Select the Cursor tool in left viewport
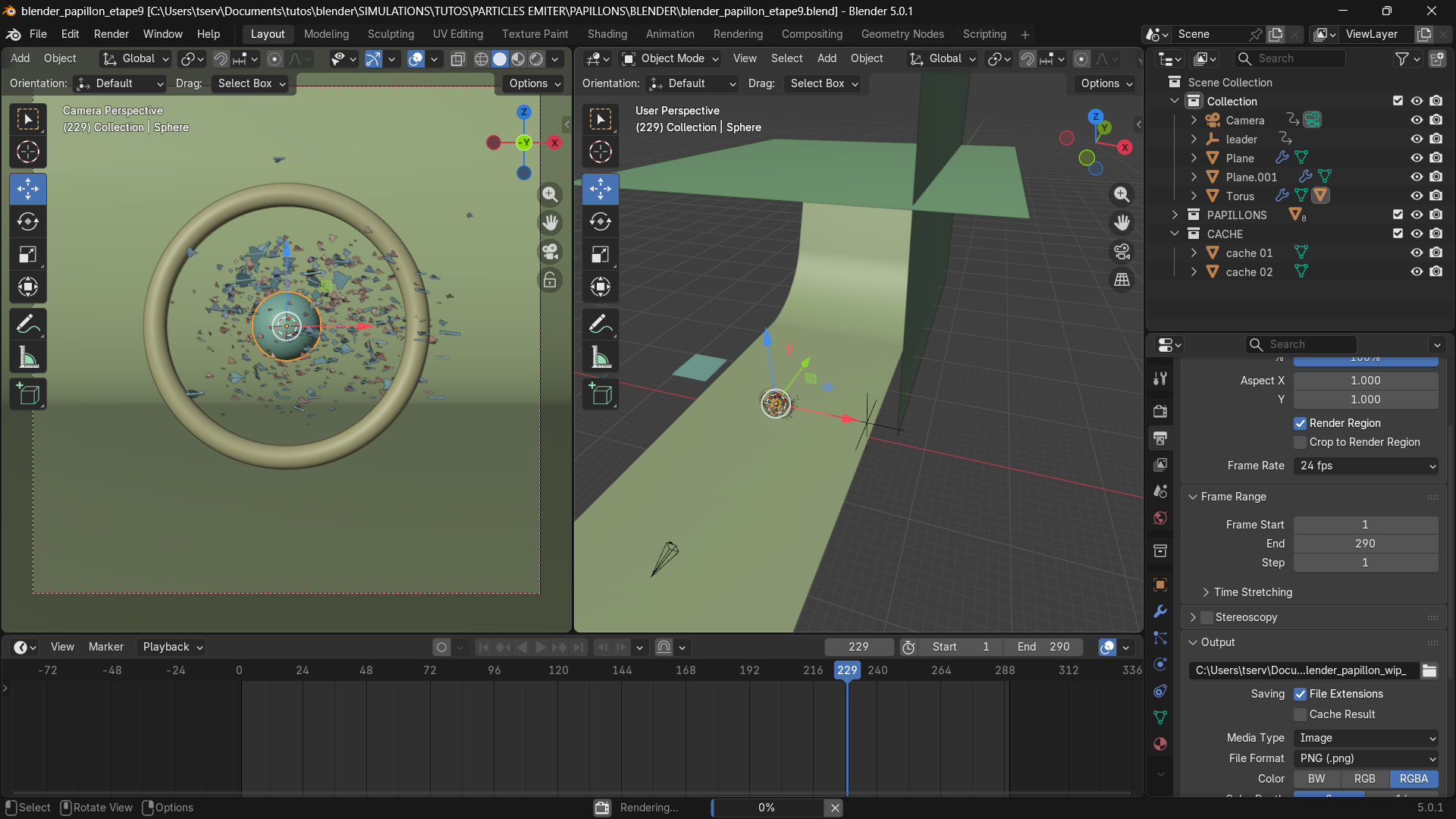 28,152
